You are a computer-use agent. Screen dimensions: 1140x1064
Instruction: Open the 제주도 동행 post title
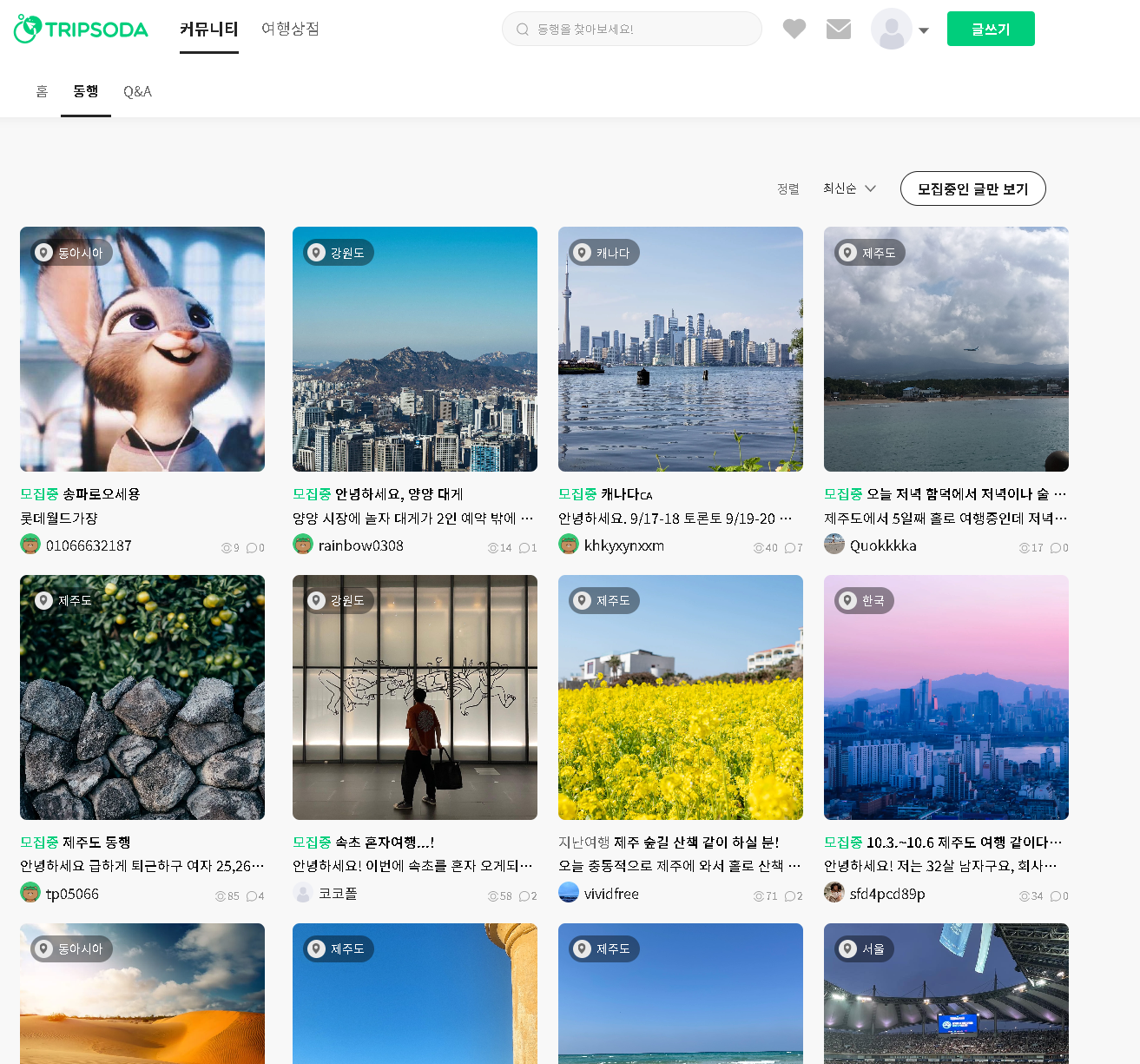(x=96, y=843)
